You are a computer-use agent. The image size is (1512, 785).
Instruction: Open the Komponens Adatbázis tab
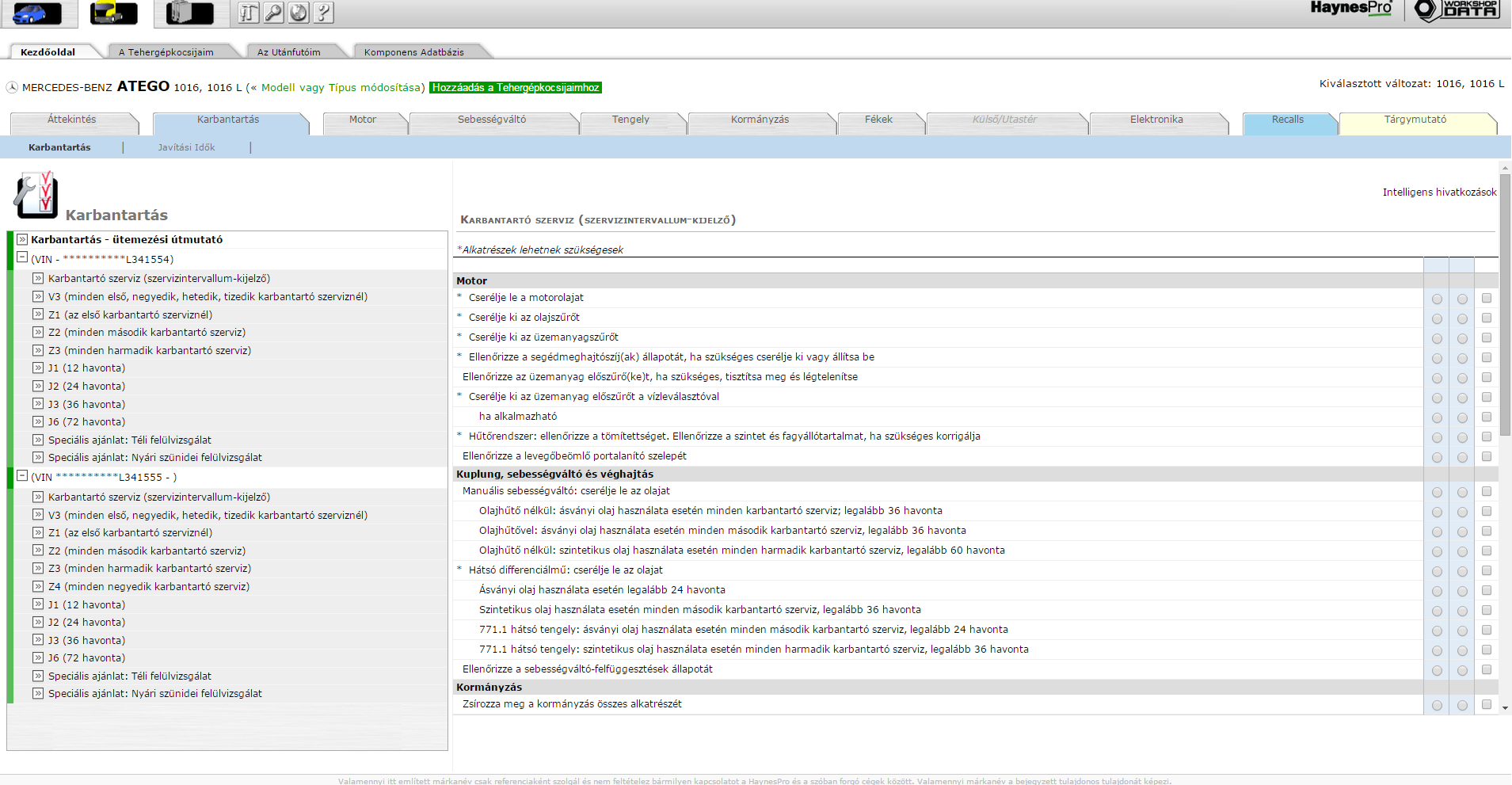coord(413,52)
